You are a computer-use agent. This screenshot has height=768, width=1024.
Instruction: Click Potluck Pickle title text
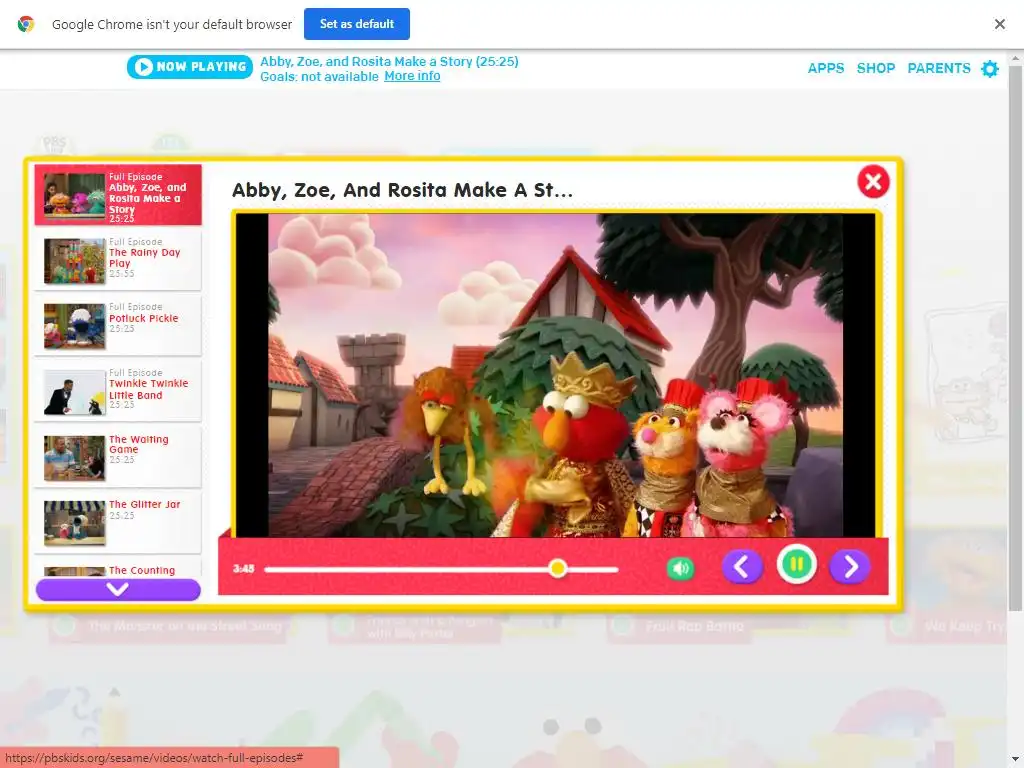coord(144,318)
